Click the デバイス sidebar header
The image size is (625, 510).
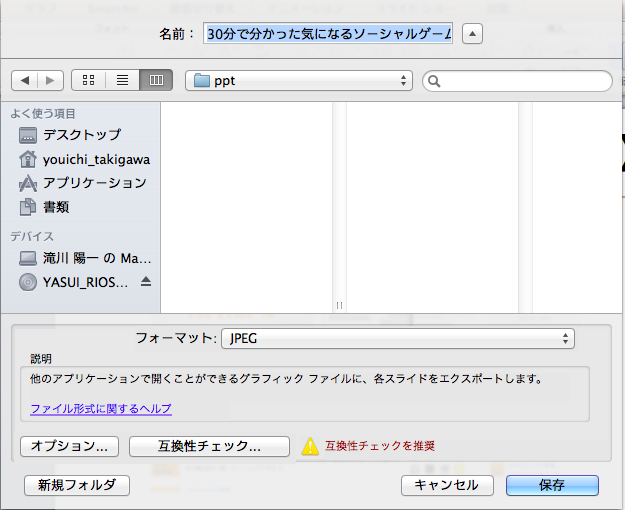coord(32,236)
